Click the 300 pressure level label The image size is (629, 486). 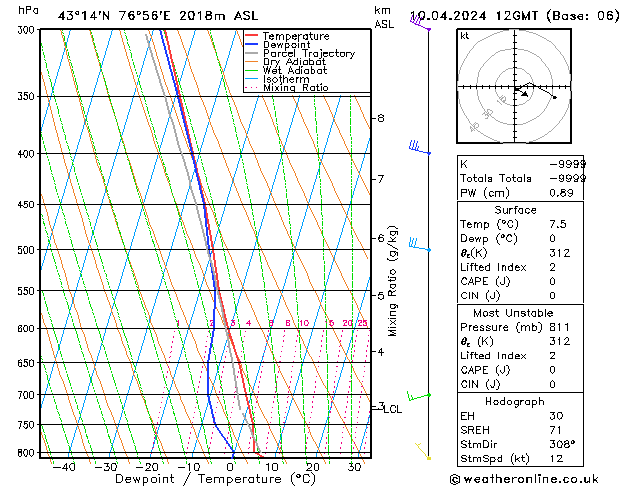pyautogui.click(x=28, y=30)
